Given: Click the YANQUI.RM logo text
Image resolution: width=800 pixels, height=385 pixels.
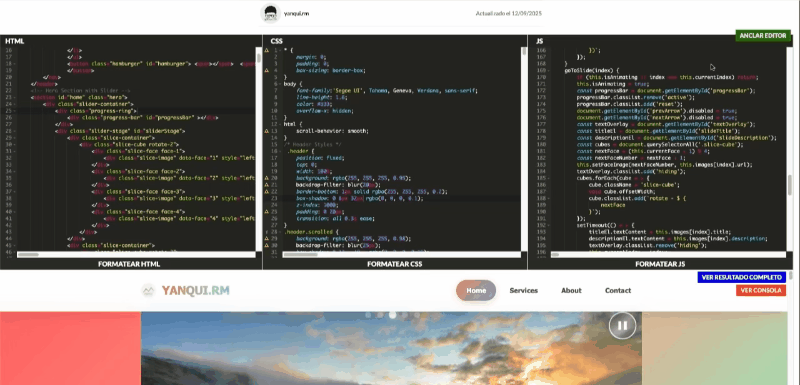Looking at the screenshot, I should (x=196, y=291).
